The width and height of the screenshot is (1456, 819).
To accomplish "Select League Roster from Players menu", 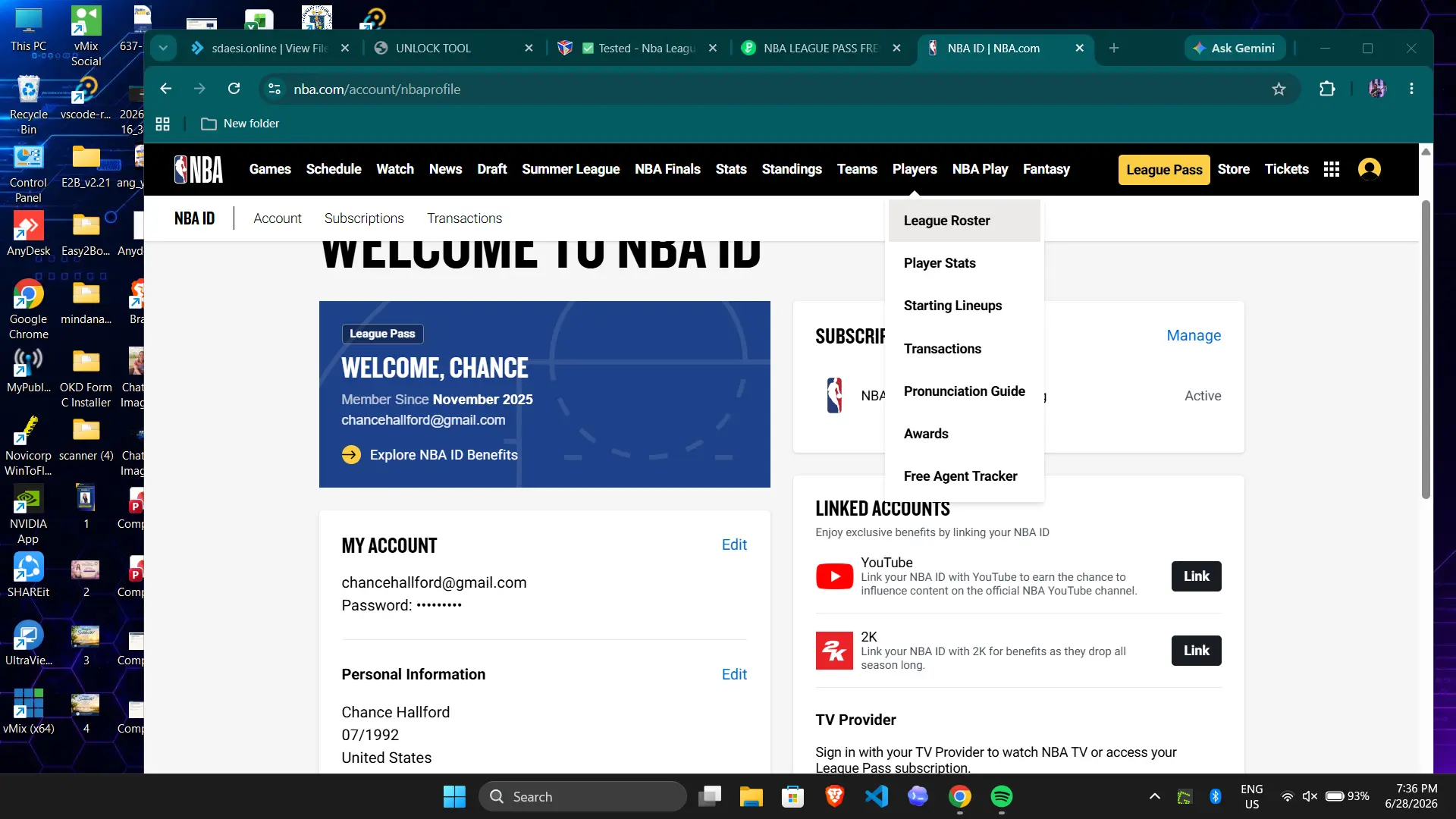I will 965,221.
